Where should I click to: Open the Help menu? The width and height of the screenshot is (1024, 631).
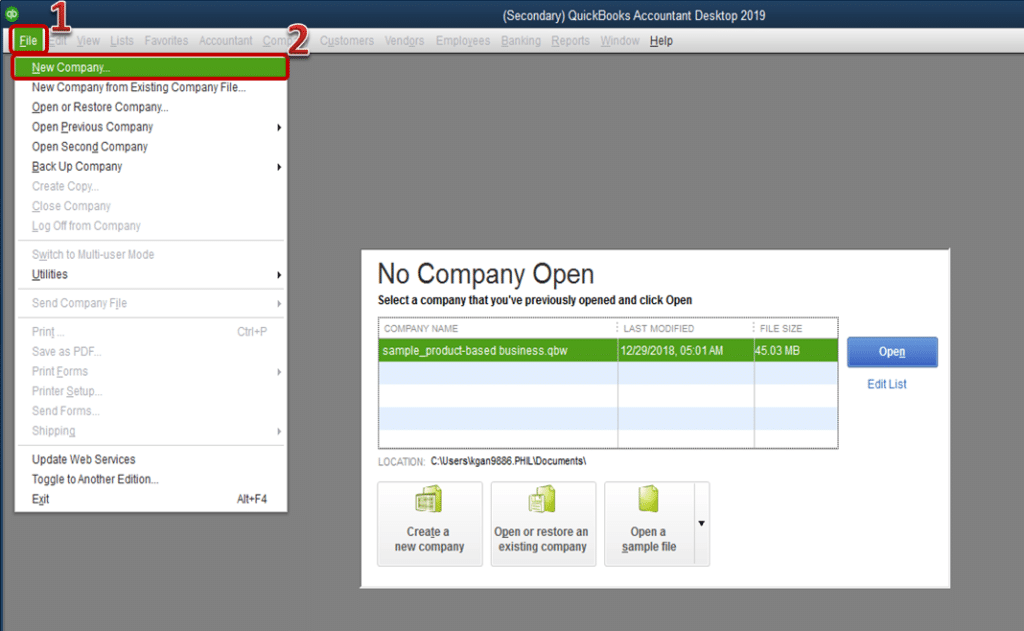tap(661, 41)
